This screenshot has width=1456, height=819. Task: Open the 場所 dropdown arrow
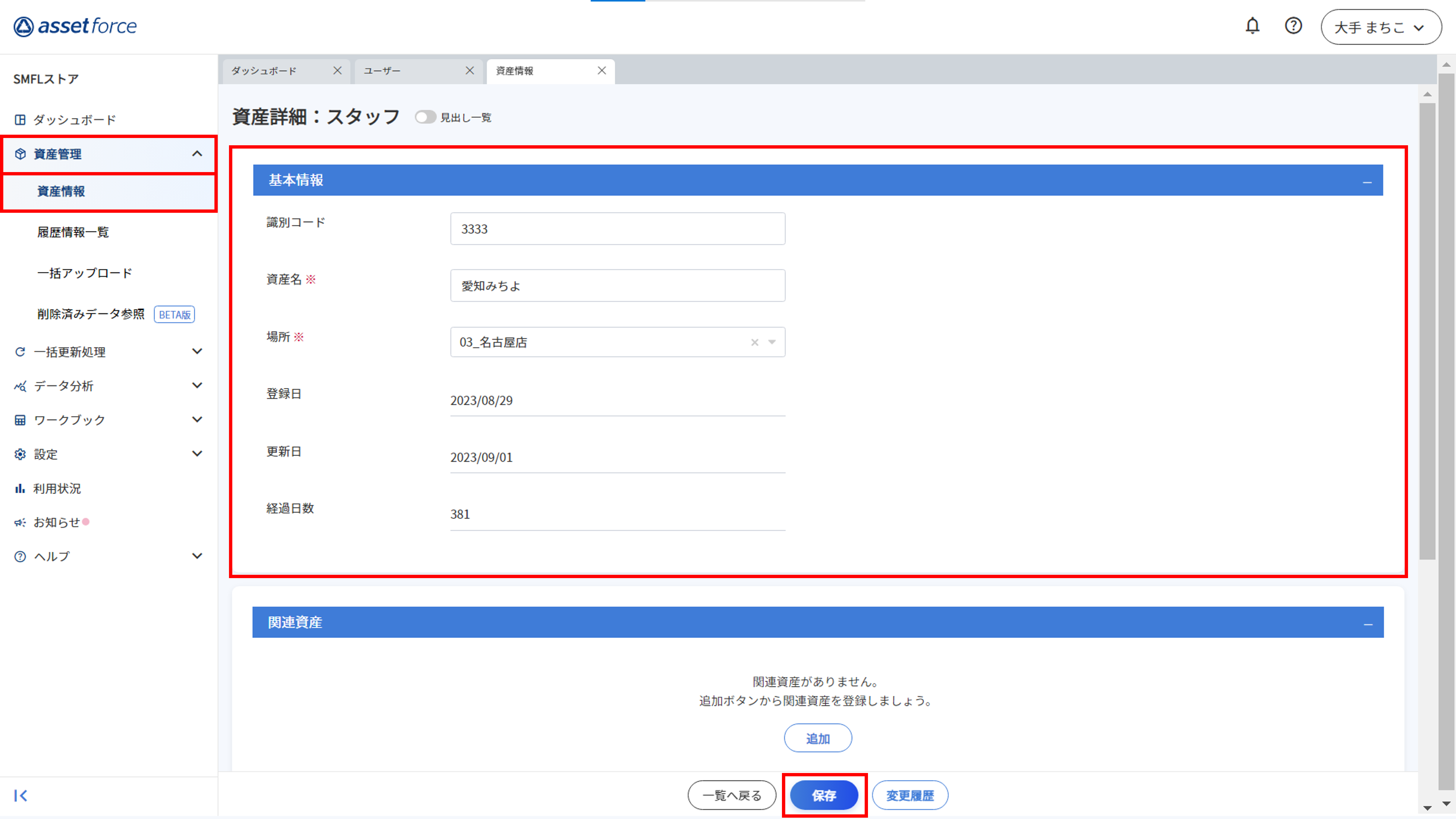tap(772, 342)
